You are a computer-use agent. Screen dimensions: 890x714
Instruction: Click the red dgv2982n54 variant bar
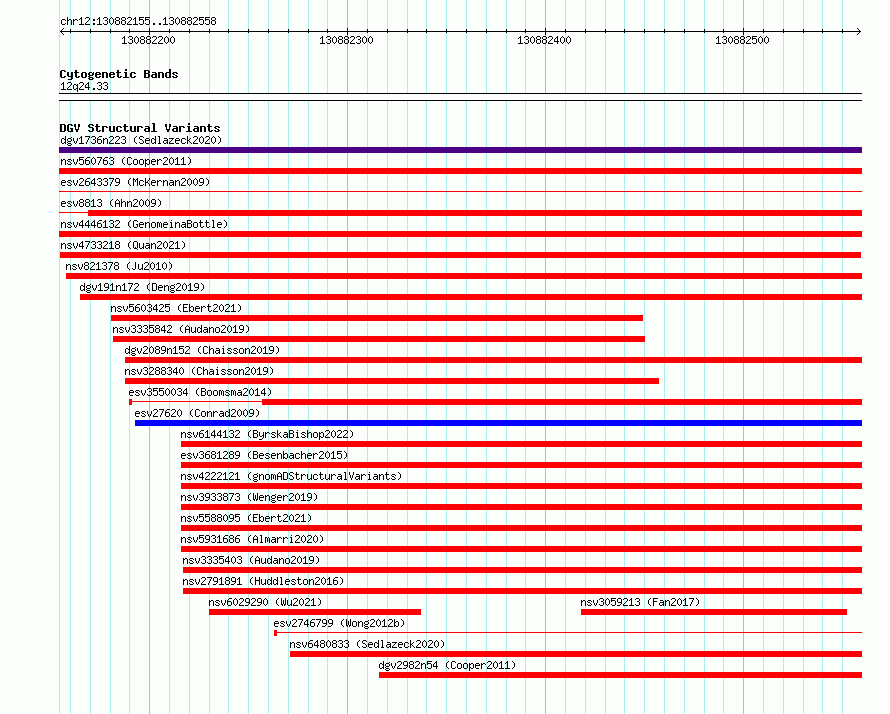(x=620, y=675)
